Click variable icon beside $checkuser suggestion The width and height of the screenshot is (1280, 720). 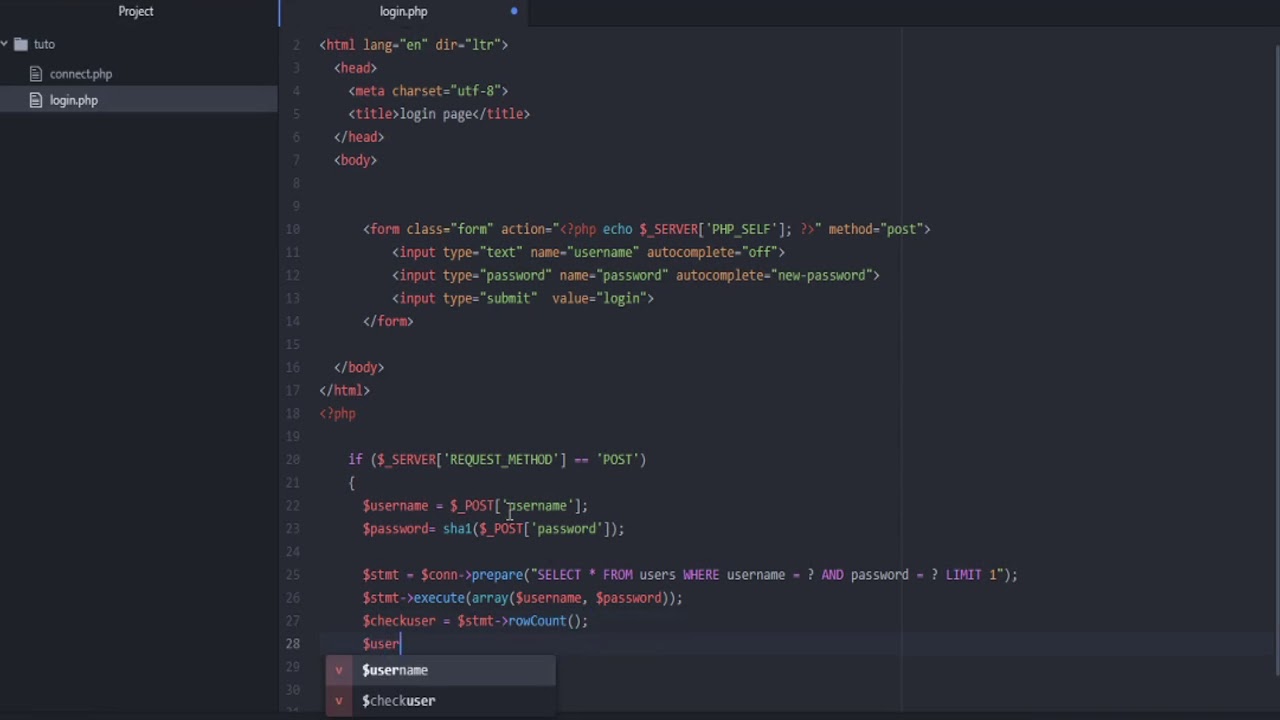pos(339,700)
